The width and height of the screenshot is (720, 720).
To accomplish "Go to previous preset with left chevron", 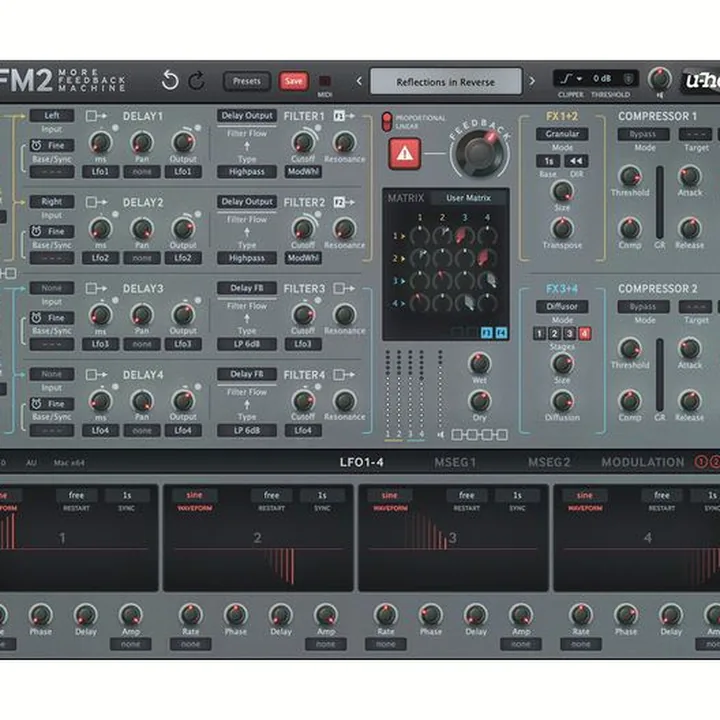I will [359, 81].
